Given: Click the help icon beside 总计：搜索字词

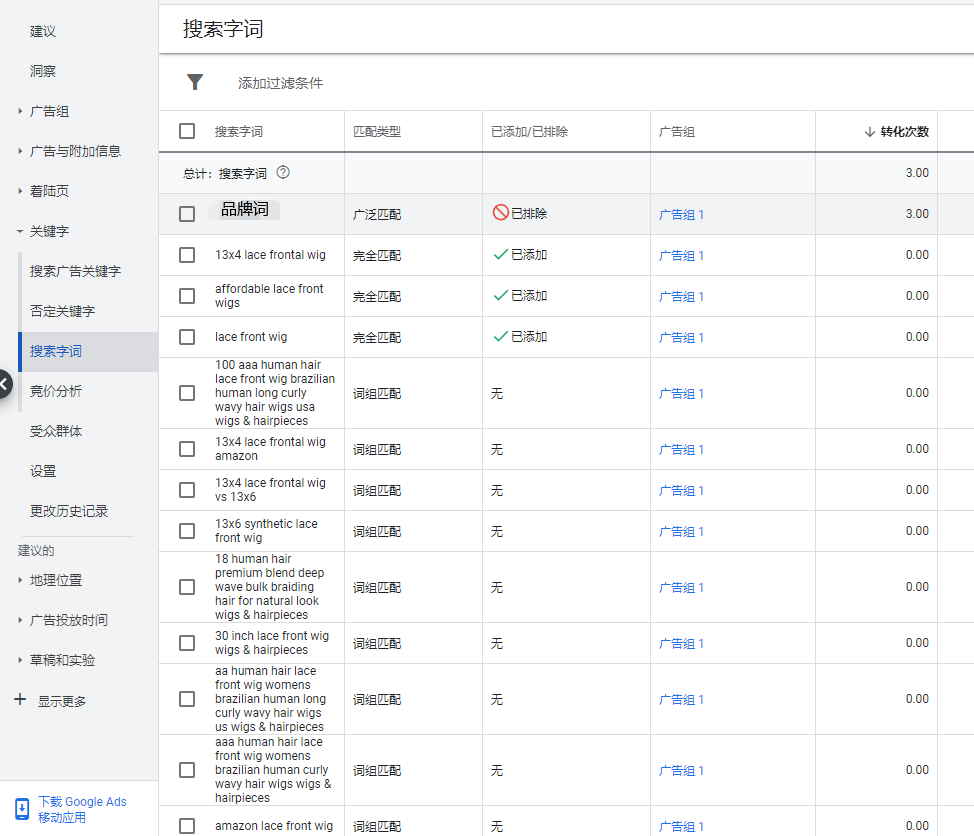Looking at the screenshot, I should (x=284, y=172).
